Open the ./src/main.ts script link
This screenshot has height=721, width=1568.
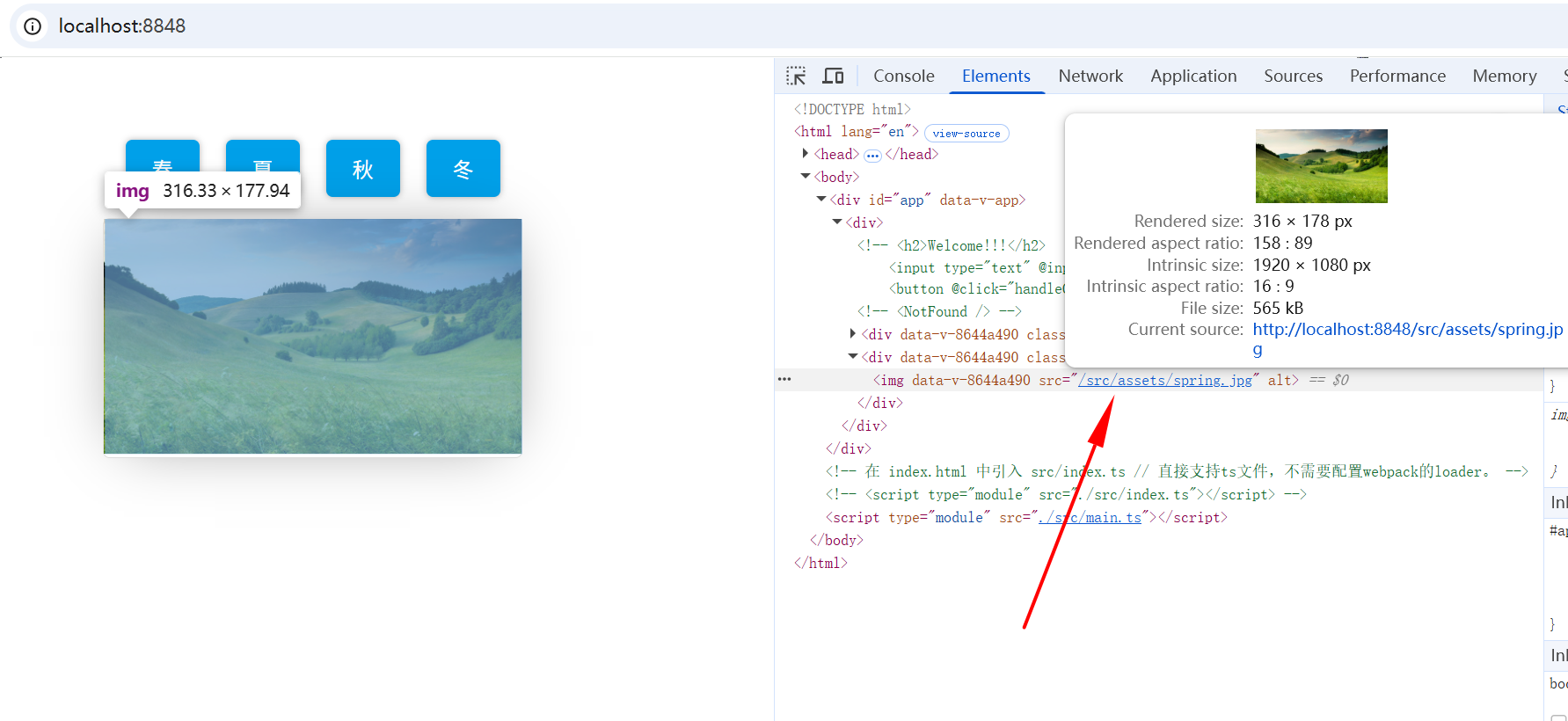(1090, 517)
